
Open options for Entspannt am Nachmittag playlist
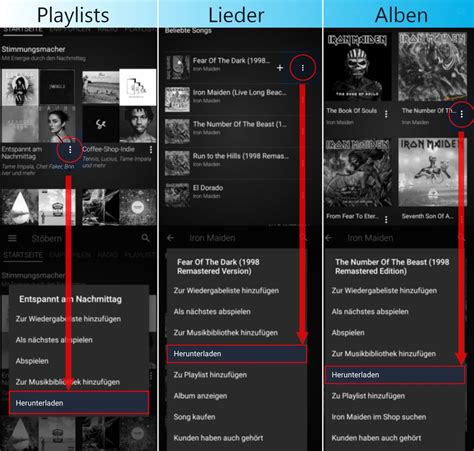(70, 150)
